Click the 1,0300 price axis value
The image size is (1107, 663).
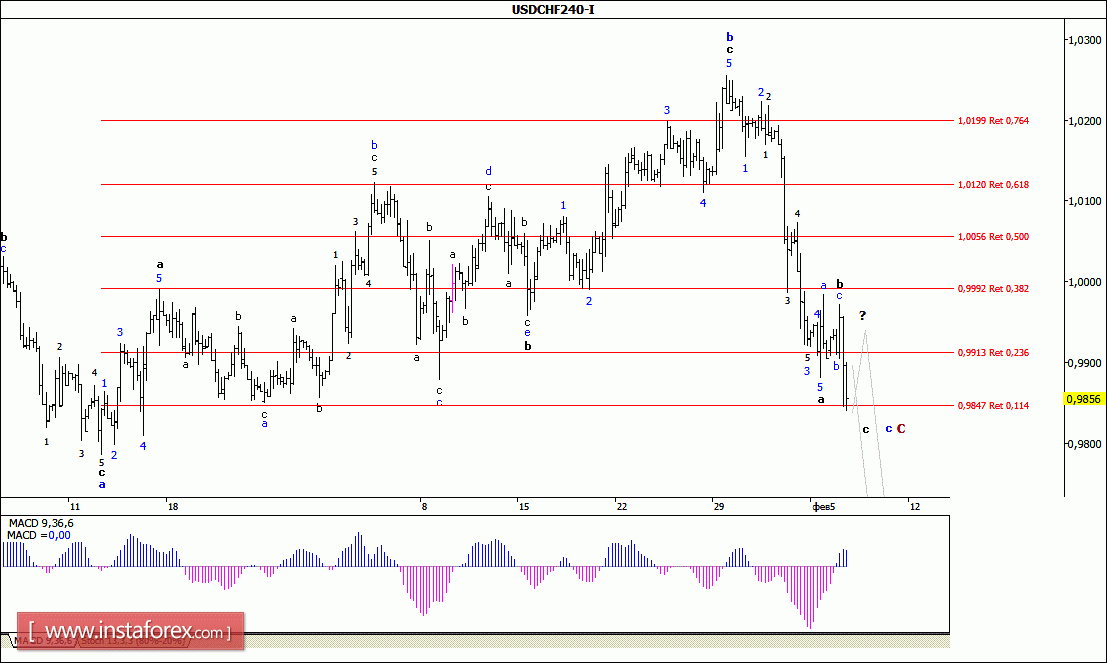[1084, 40]
